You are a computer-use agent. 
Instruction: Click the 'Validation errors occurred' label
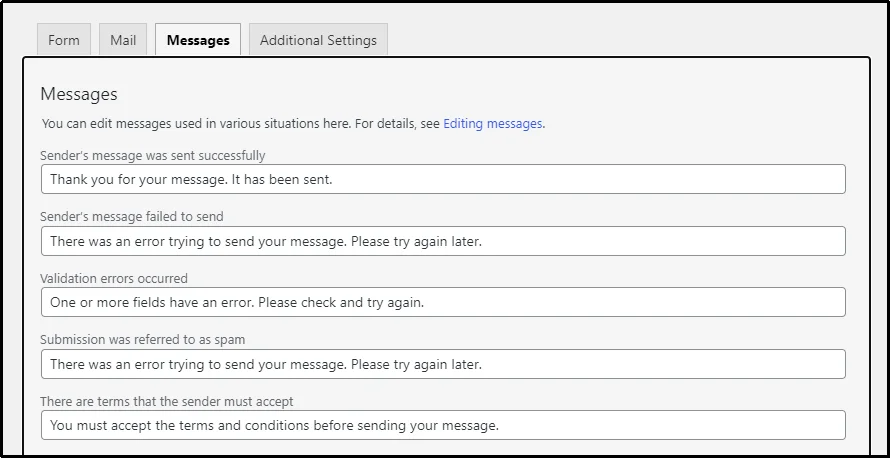[114, 278]
